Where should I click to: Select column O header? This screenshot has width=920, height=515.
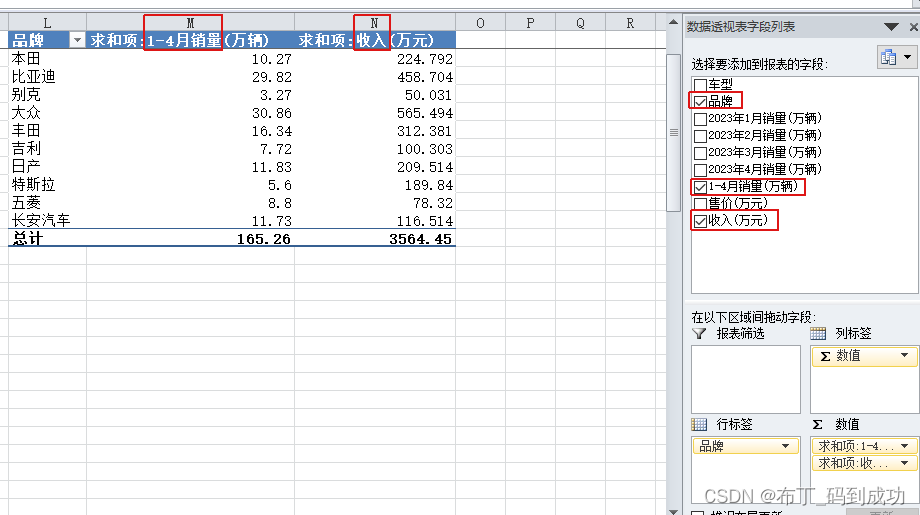(480, 23)
